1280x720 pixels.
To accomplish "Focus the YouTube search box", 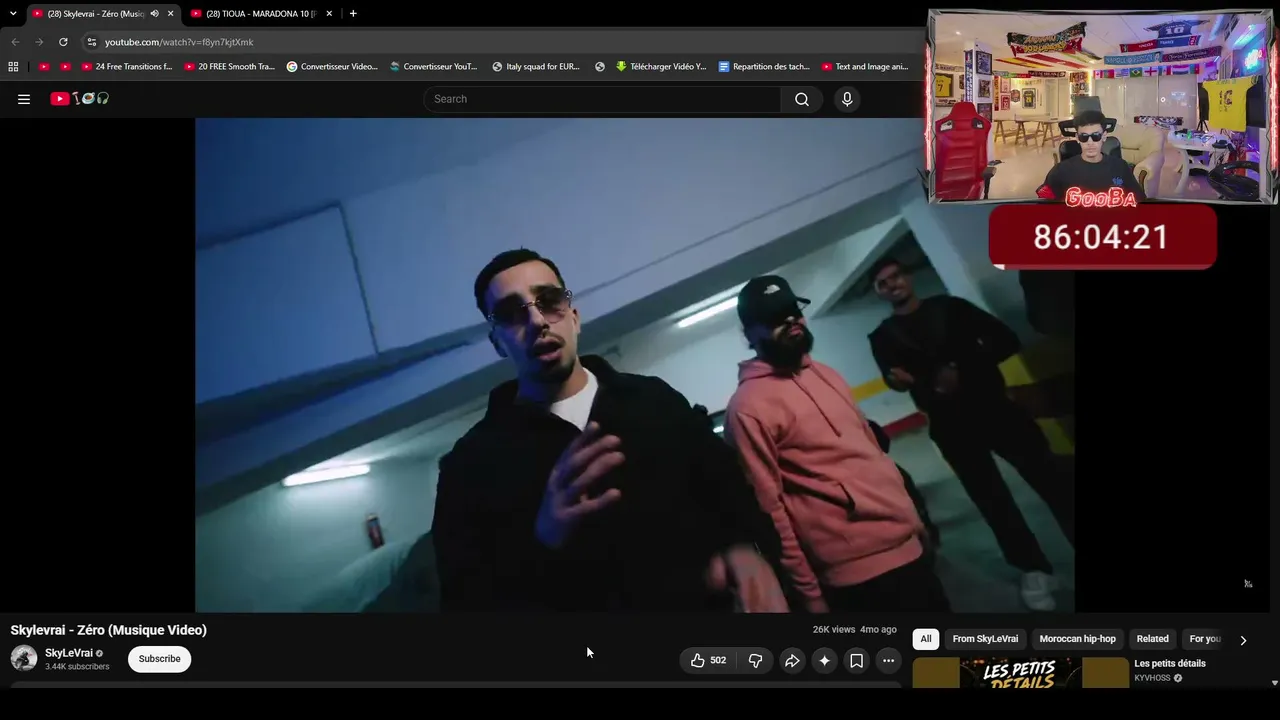I will click(x=603, y=99).
